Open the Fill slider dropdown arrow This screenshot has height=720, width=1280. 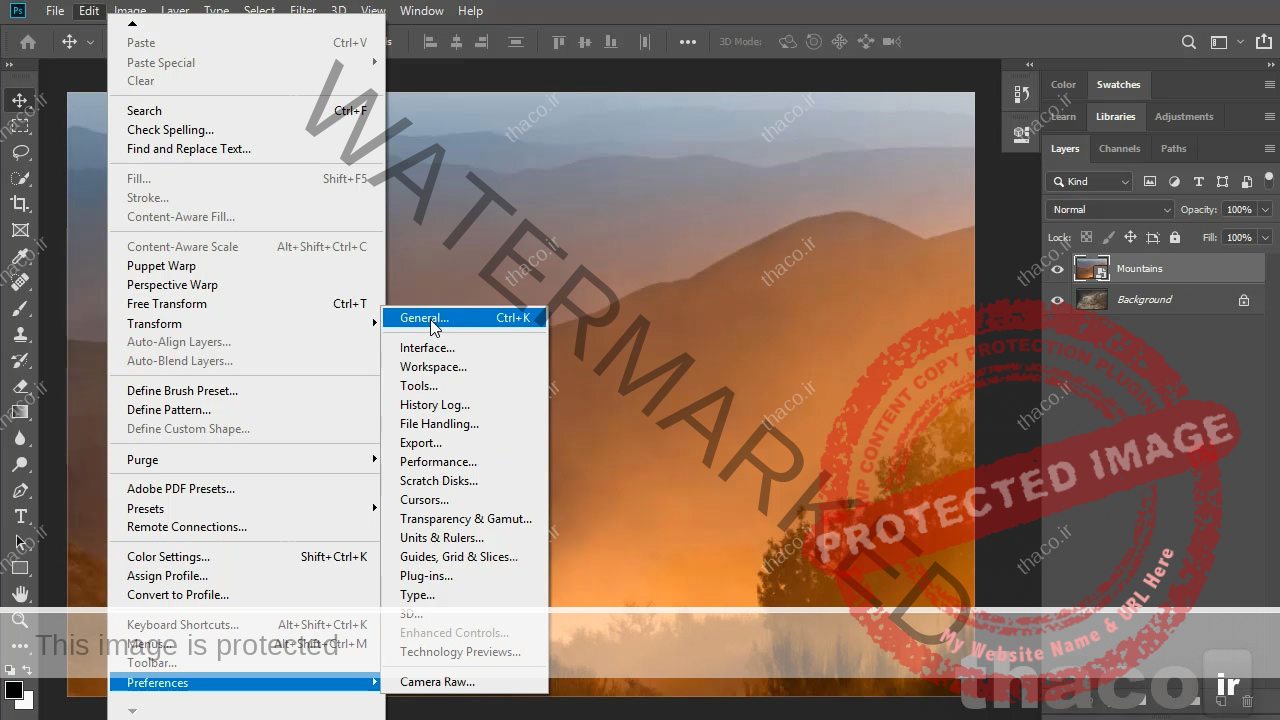coord(1265,238)
